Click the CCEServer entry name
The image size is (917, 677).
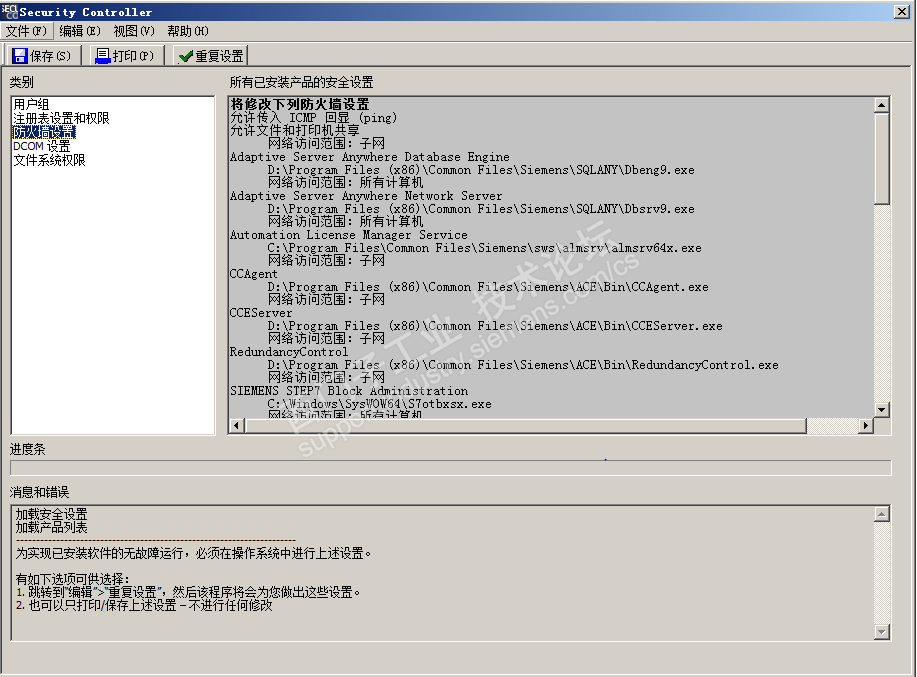(x=261, y=313)
